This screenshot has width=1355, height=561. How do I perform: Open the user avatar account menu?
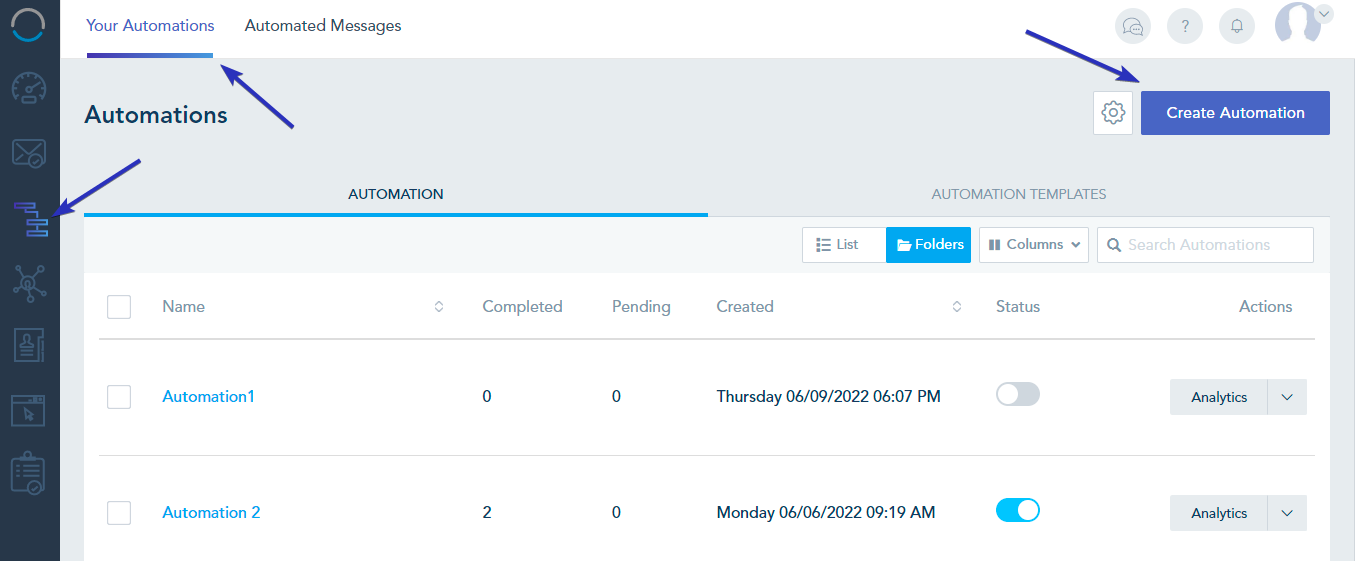(1301, 22)
